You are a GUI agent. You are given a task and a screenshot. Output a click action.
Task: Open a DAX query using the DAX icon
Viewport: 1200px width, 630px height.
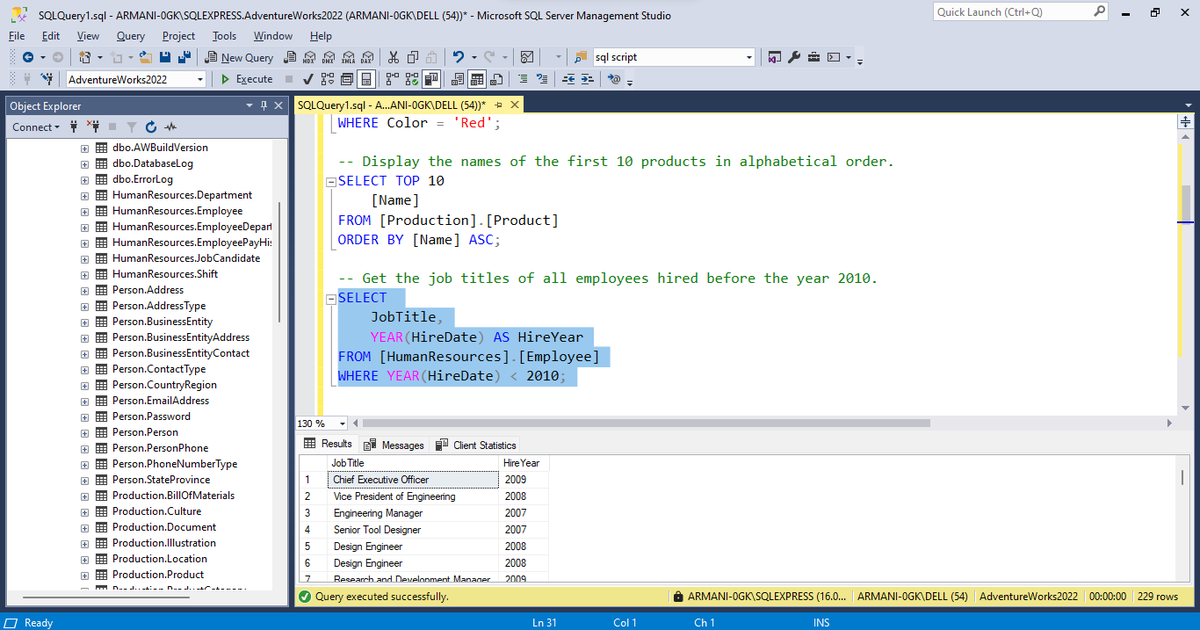(368, 58)
